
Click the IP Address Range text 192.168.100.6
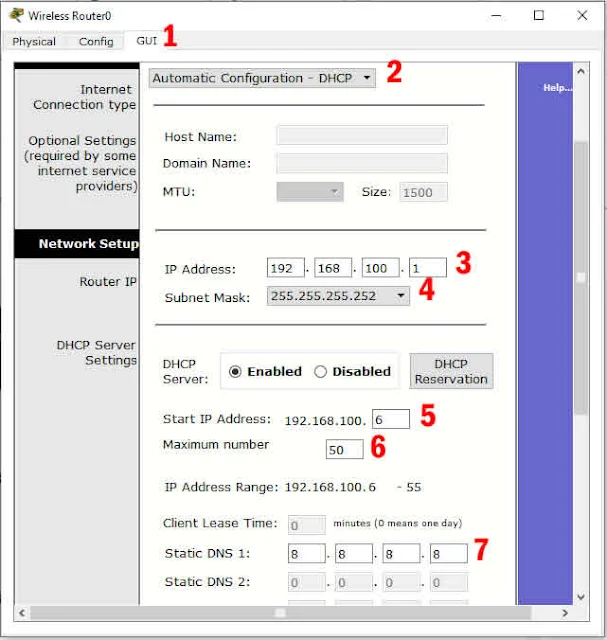pyautogui.click(x=330, y=487)
